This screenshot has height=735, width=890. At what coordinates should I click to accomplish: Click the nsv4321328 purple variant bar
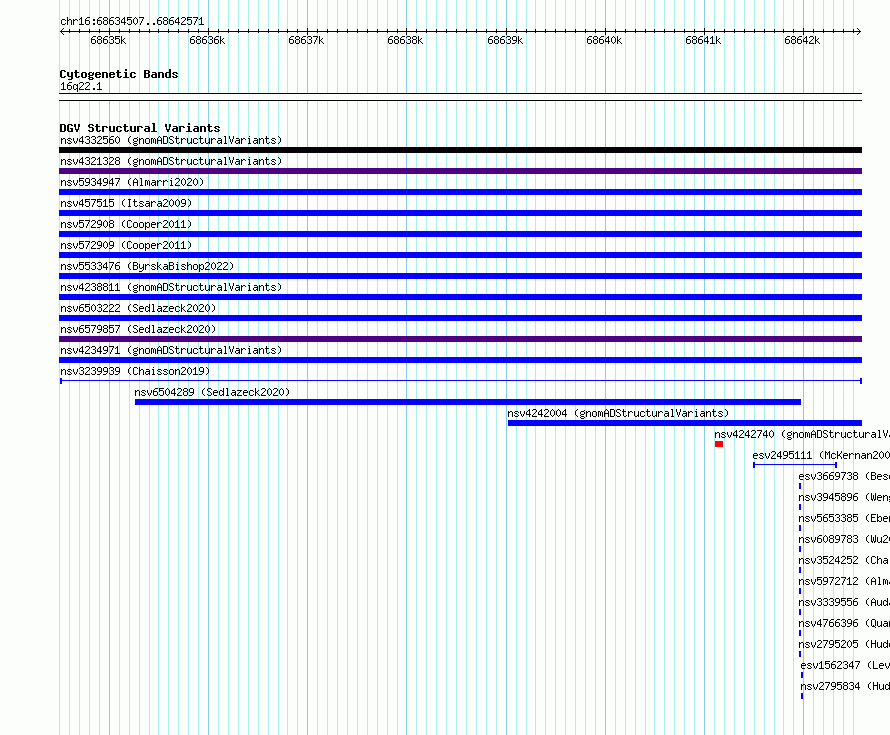(x=460, y=171)
